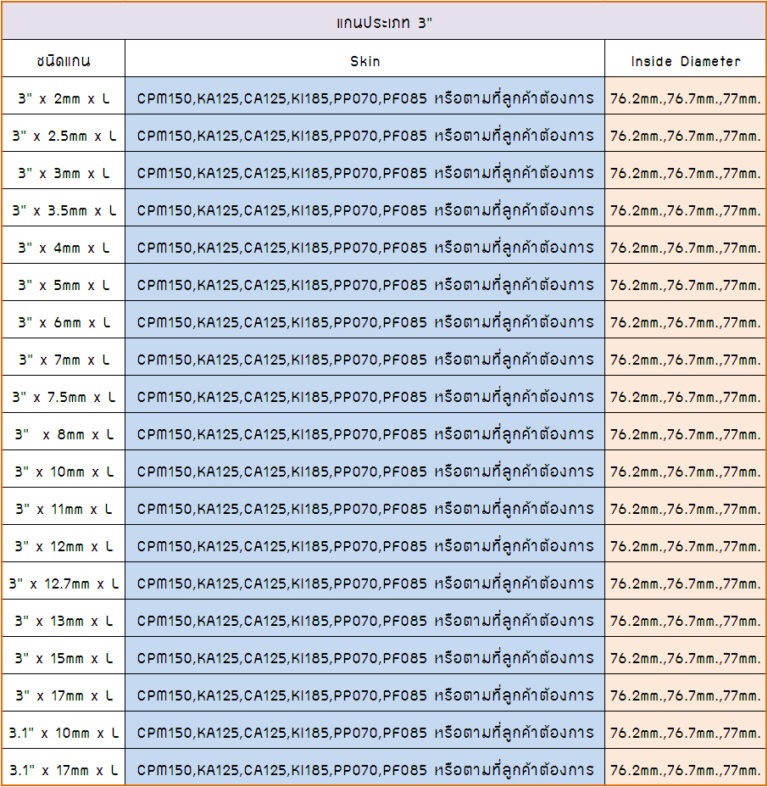Image resolution: width=768 pixels, height=787 pixels.
Task: Select Inside Diameter cell in the 3.1" x 10mm row
Action: click(x=685, y=730)
